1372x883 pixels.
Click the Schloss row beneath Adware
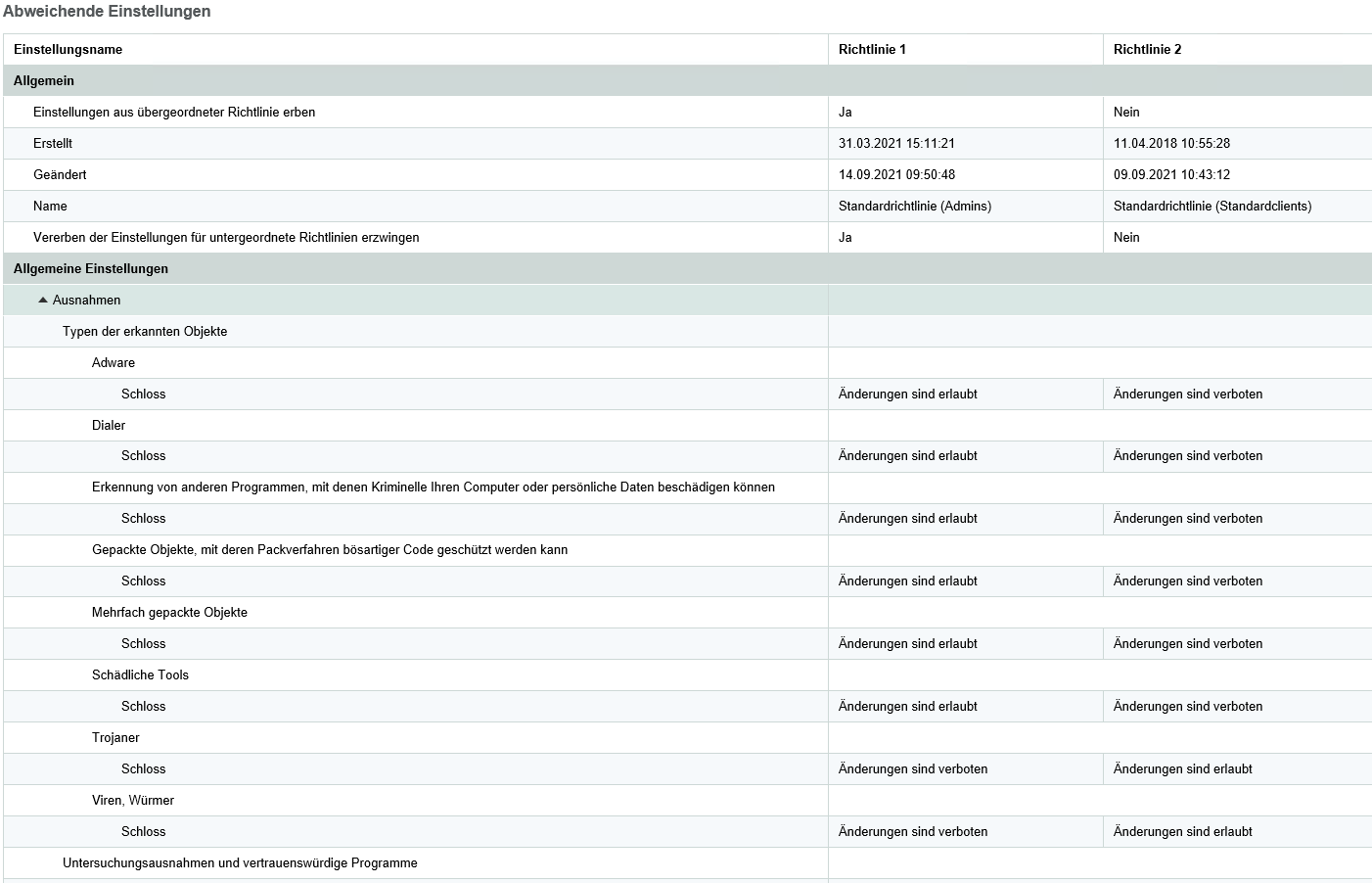pos(144,395)
